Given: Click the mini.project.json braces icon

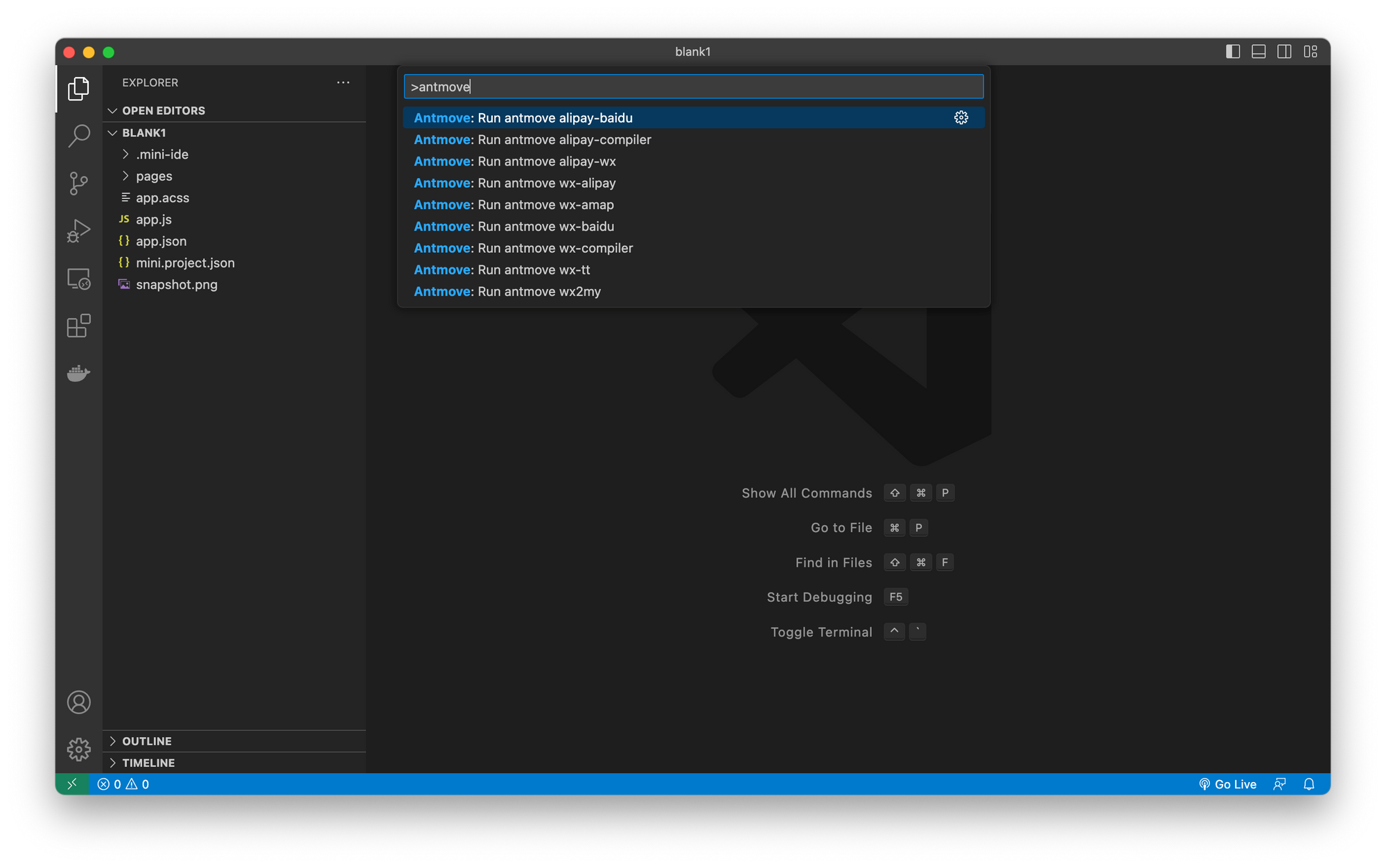Looking at the screenshot, I should tap(124, 263).
